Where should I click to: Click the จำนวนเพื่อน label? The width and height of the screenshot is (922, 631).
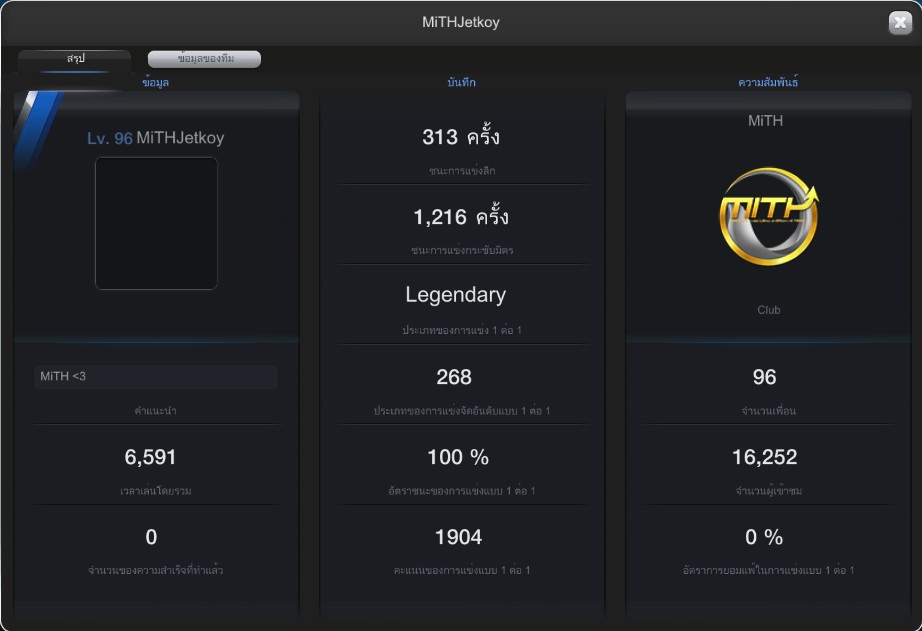[x=768, y=410]
